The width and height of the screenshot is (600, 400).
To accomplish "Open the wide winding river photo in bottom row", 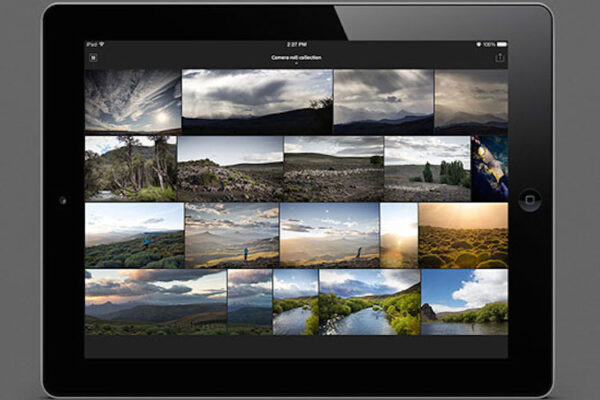I will tap(369, 301).
